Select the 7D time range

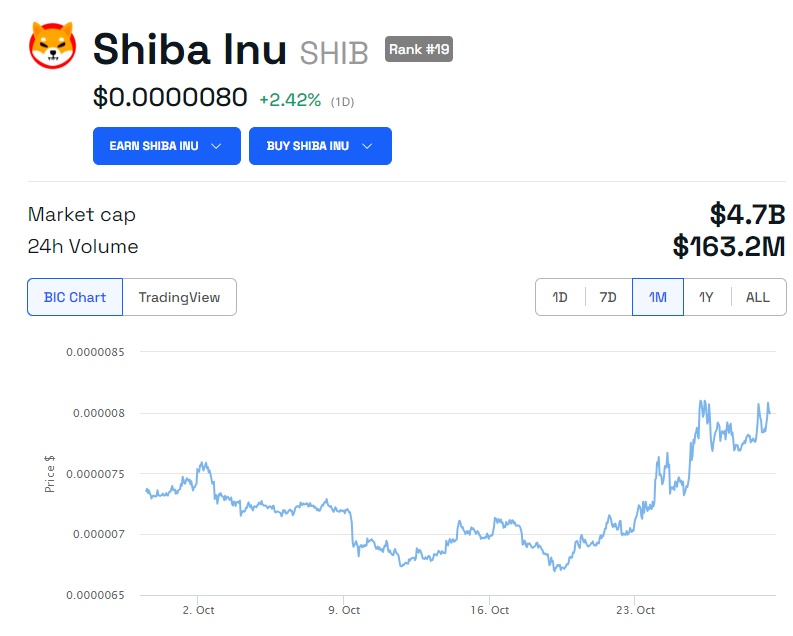pyautogui.click(x=608, y=297)
